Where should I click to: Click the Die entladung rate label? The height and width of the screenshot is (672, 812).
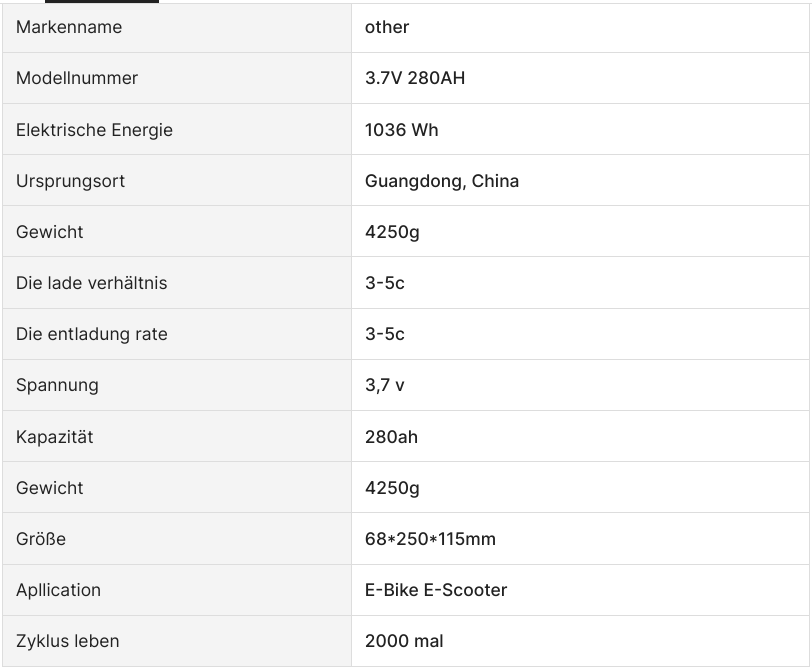point(91,334)
